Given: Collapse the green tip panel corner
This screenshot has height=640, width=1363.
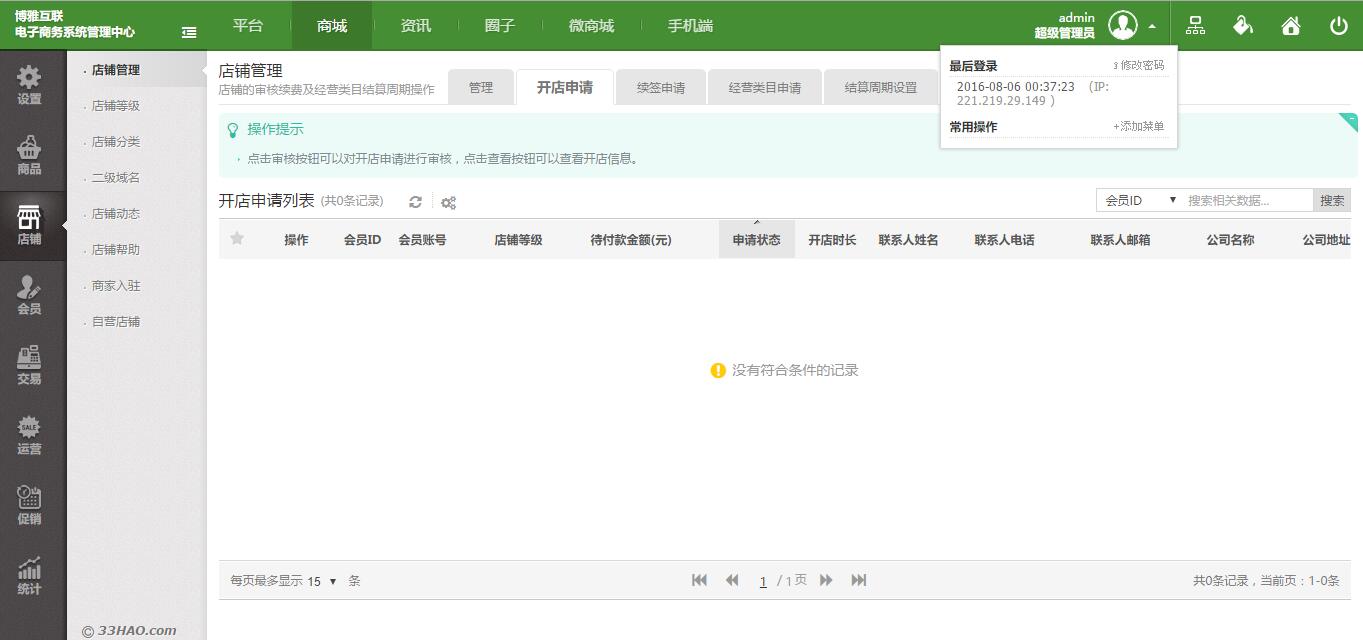Looking at the screenshot, I should pyautogui.click(x=1348, y=121).
